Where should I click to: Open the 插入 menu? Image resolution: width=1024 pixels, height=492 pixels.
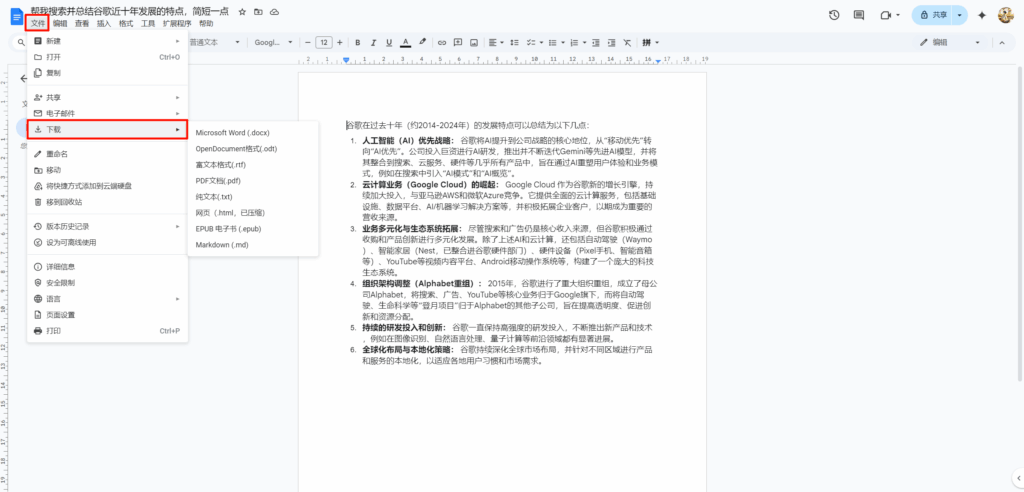point(104,24)
